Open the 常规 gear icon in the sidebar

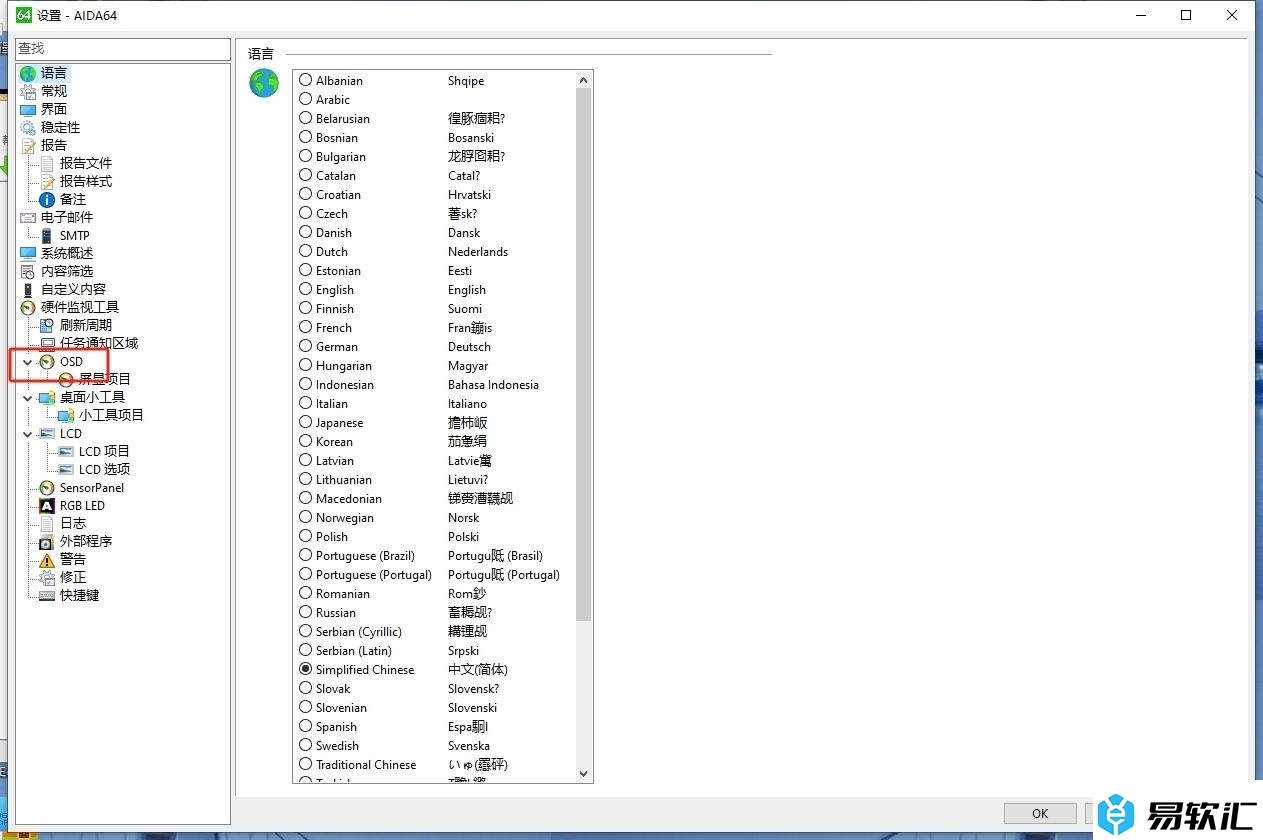(x=28, y=91)
